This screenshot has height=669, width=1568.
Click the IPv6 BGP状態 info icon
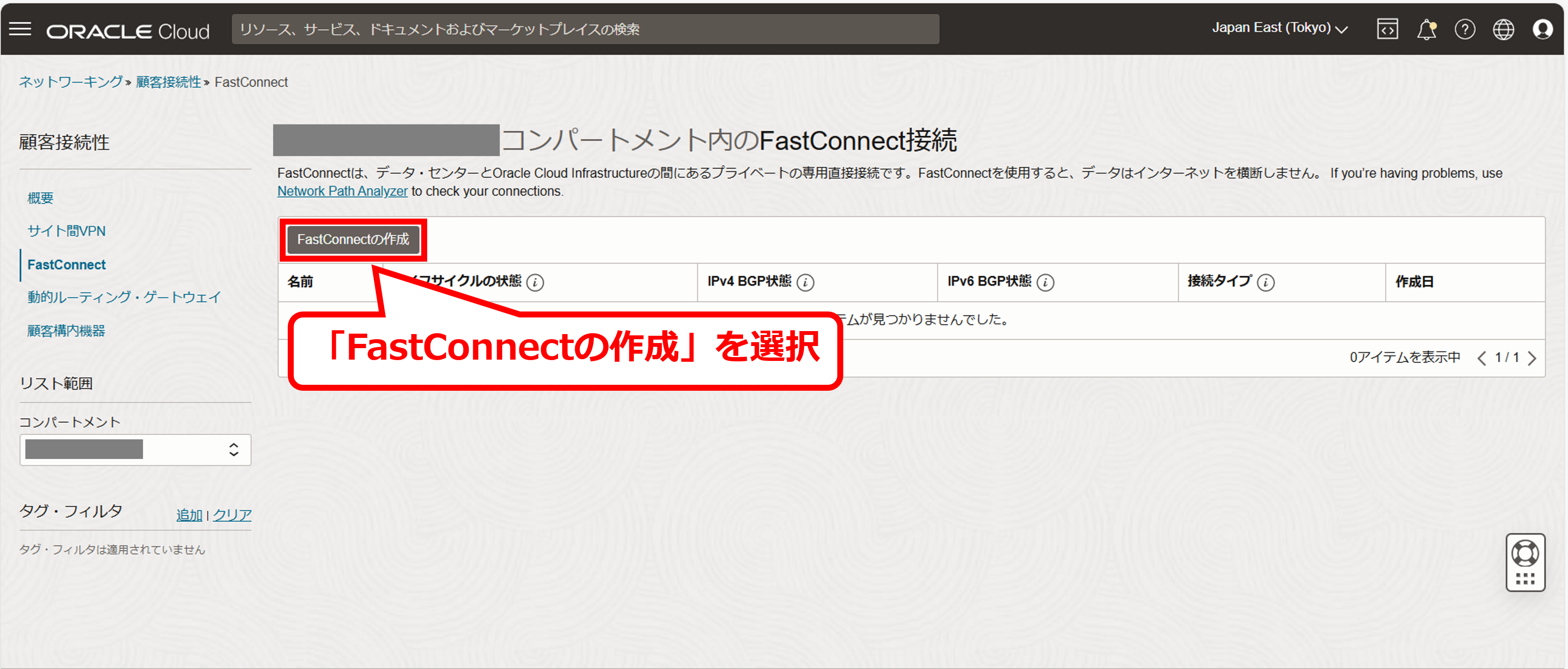click(1045, 282)
